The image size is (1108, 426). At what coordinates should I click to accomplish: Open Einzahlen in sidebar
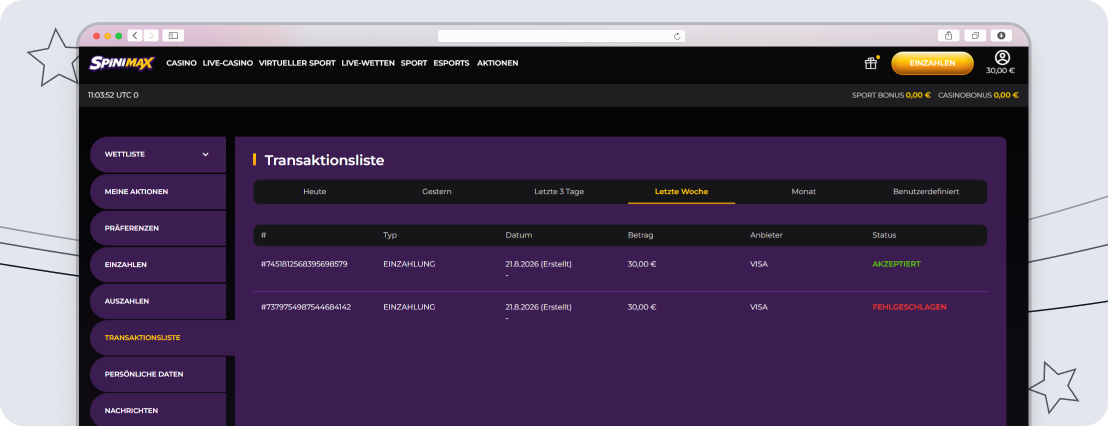158,264
